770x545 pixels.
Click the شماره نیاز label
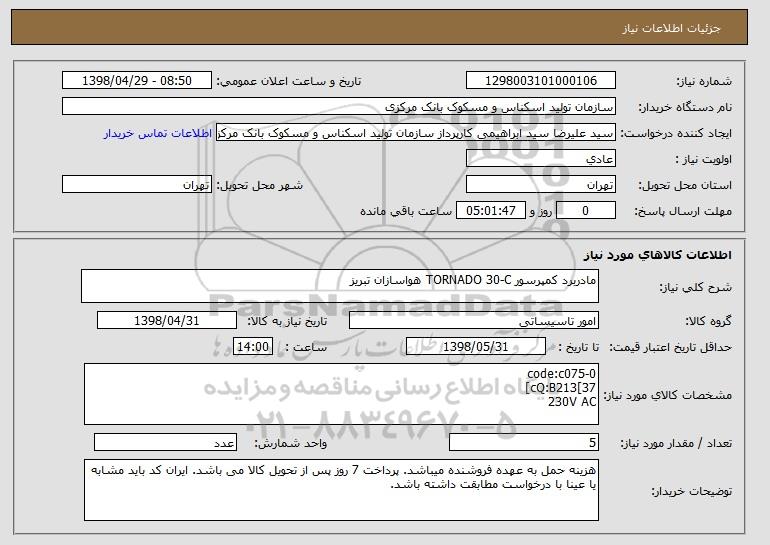704,82
